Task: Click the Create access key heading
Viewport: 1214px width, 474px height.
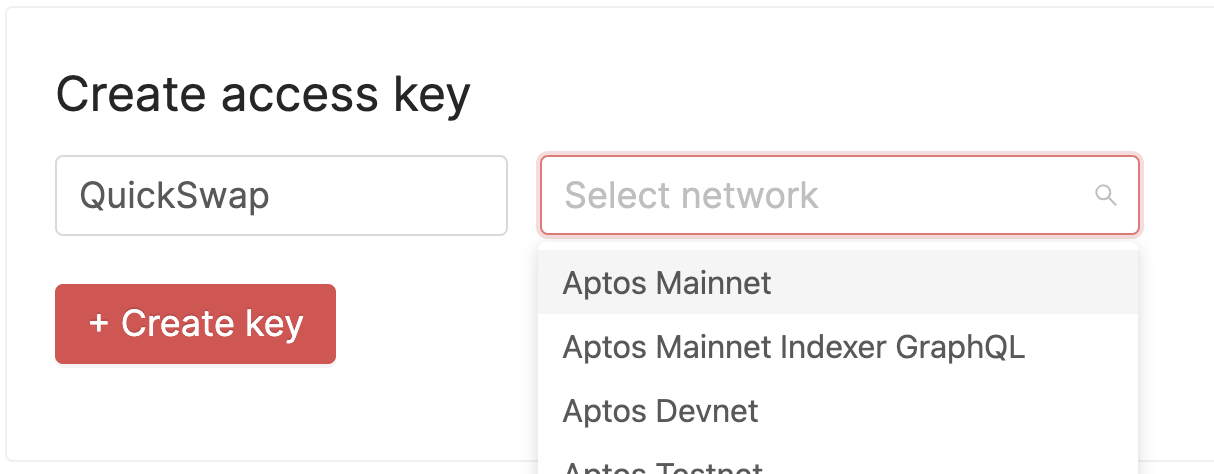Action: tap(262, 95)
